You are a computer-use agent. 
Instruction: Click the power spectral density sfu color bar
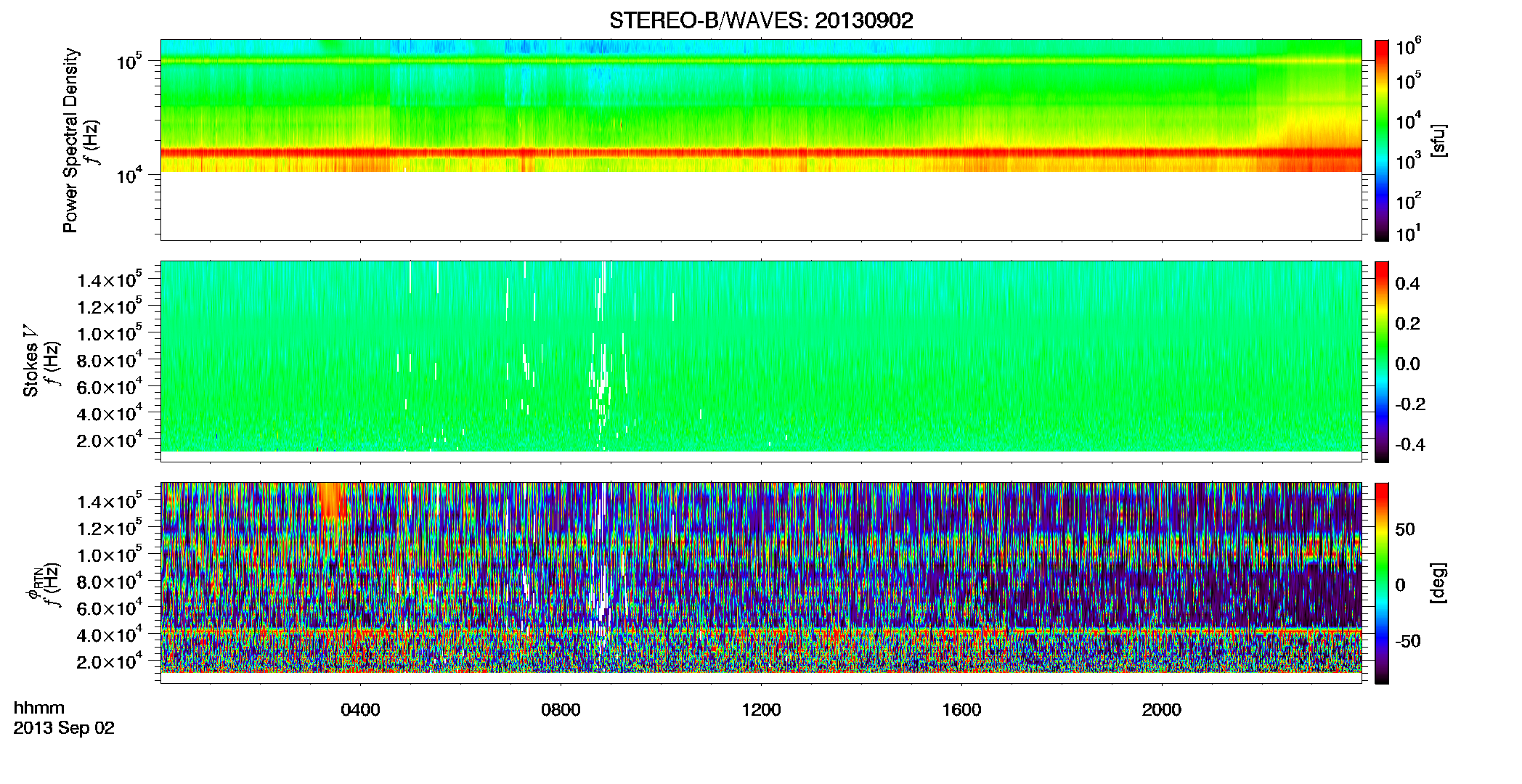point(1382,140)
